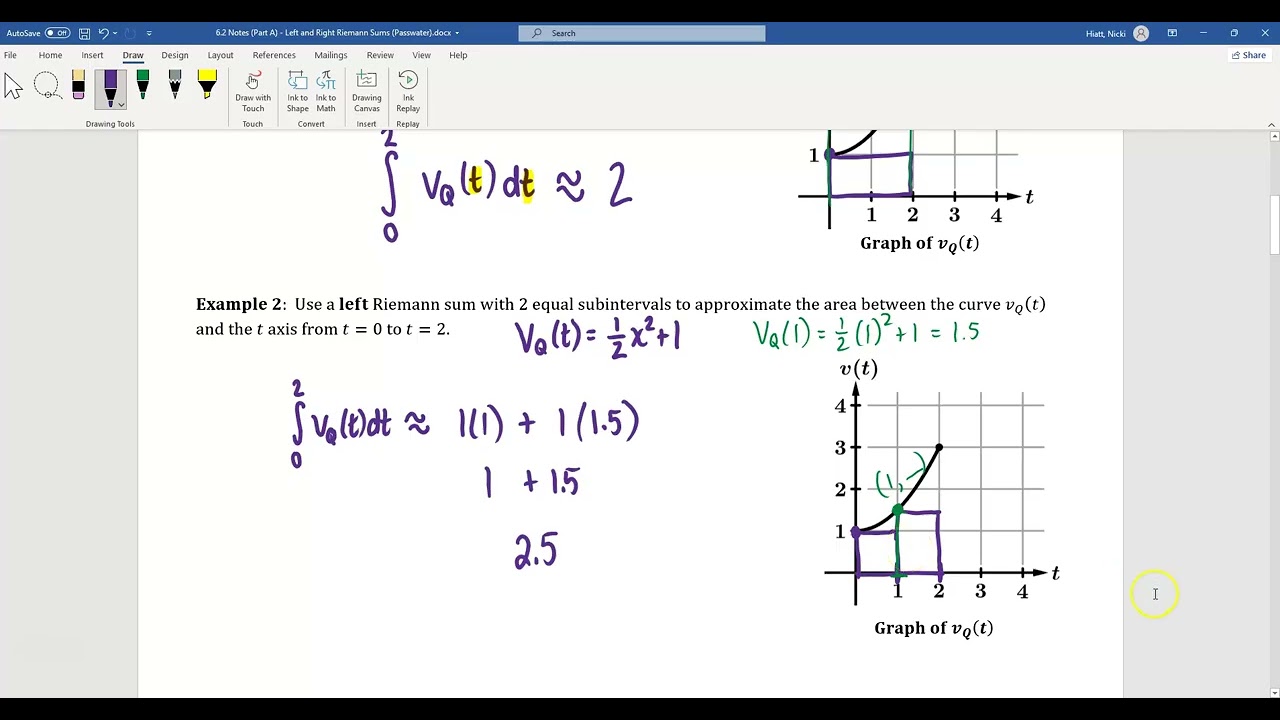1280x720 pixels.
Task: Toggle Draw with Touch
Action: 253,92
